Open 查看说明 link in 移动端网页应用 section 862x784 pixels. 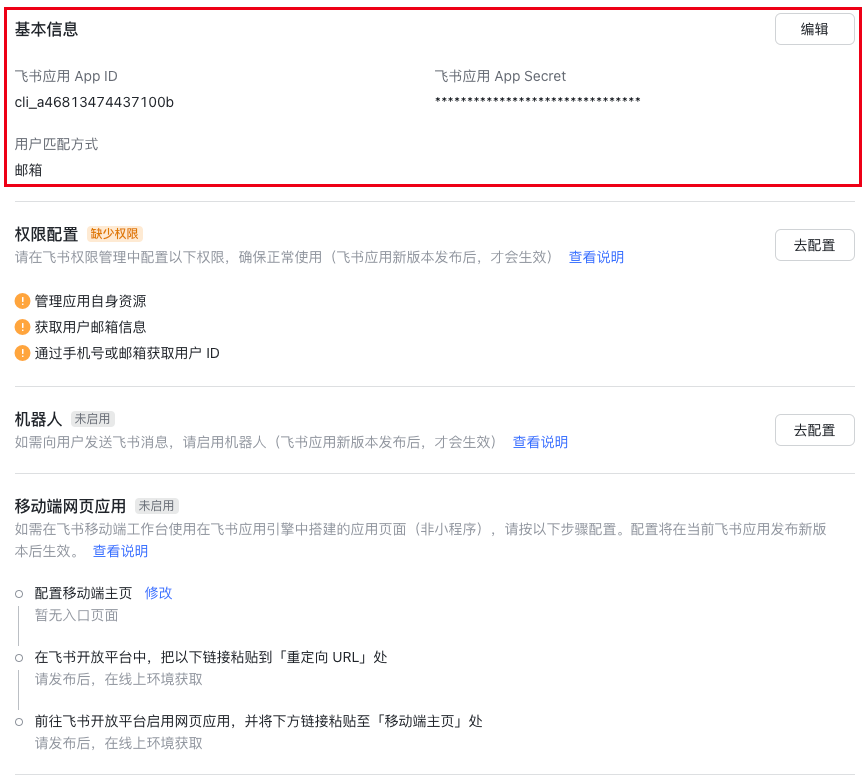(x=120, y=551)
